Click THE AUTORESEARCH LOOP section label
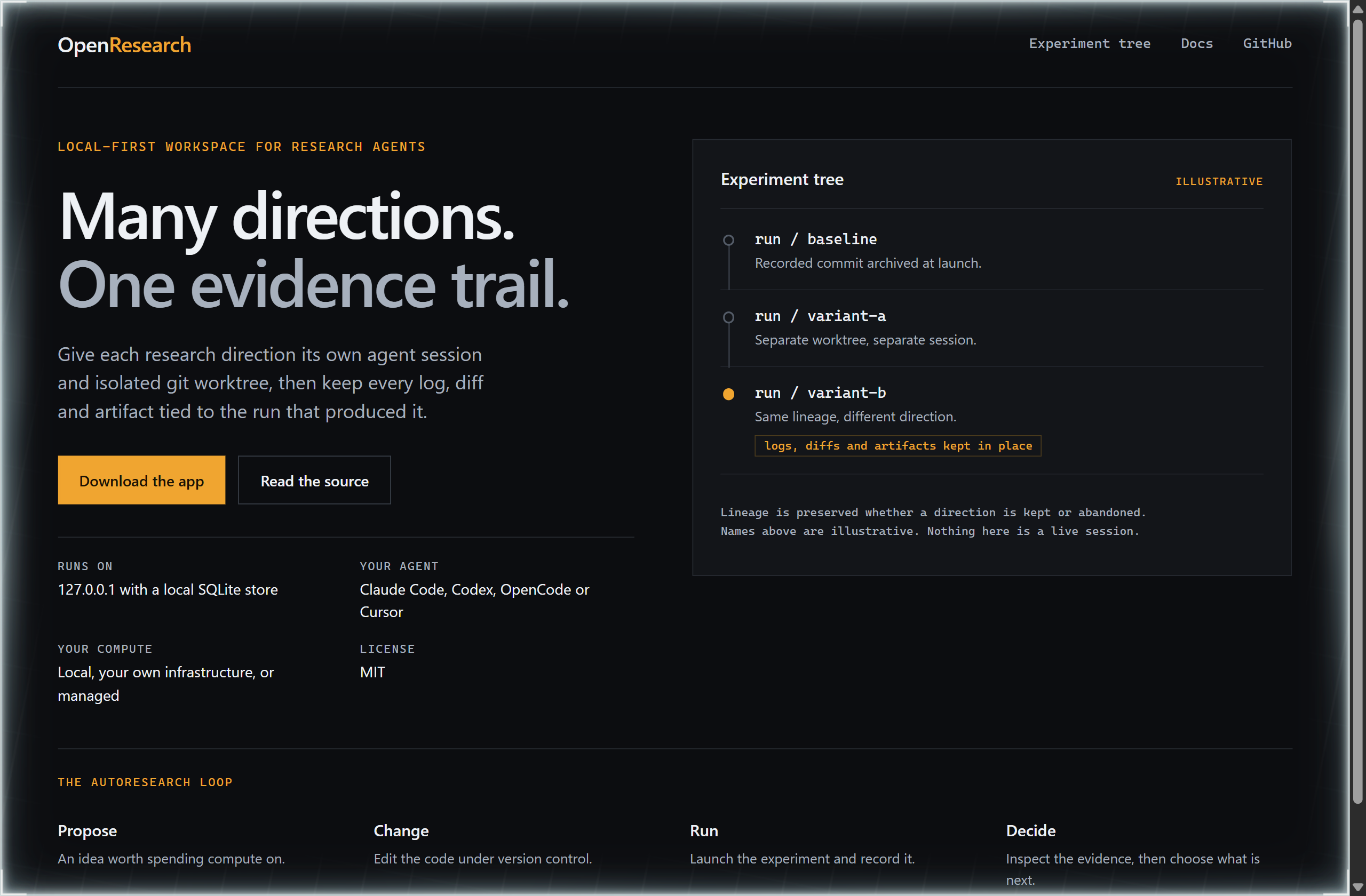This screenshot has height=896, width=1366. 145,782
